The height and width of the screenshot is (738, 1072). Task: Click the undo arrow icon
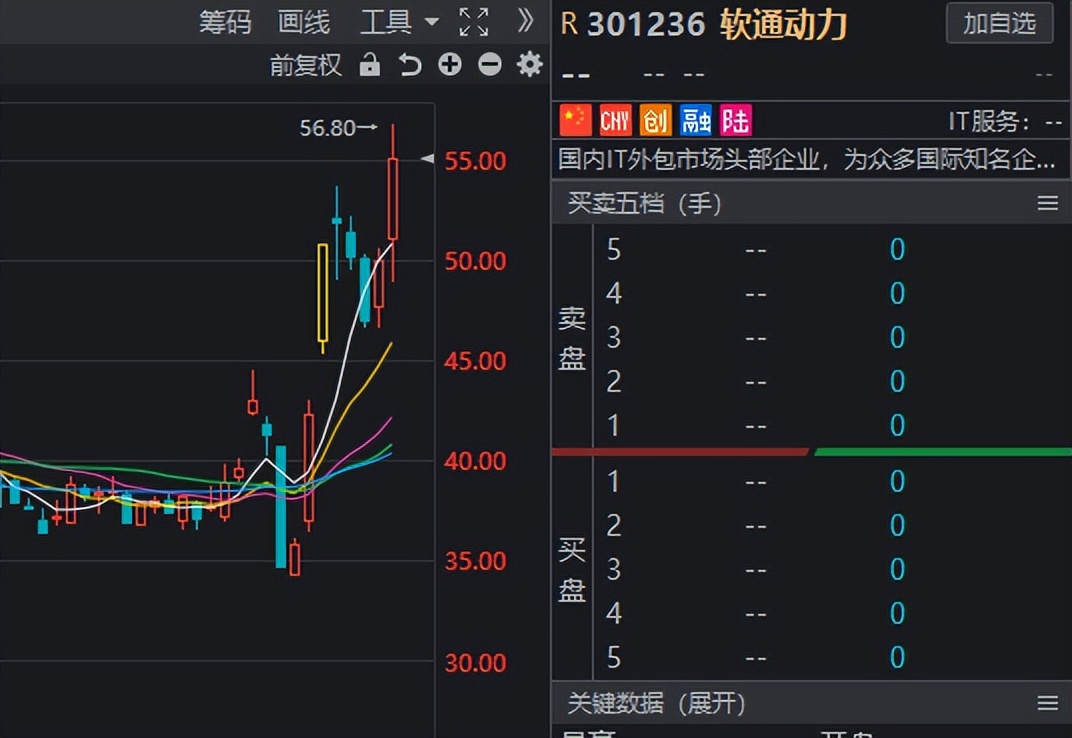click(409, 65)
